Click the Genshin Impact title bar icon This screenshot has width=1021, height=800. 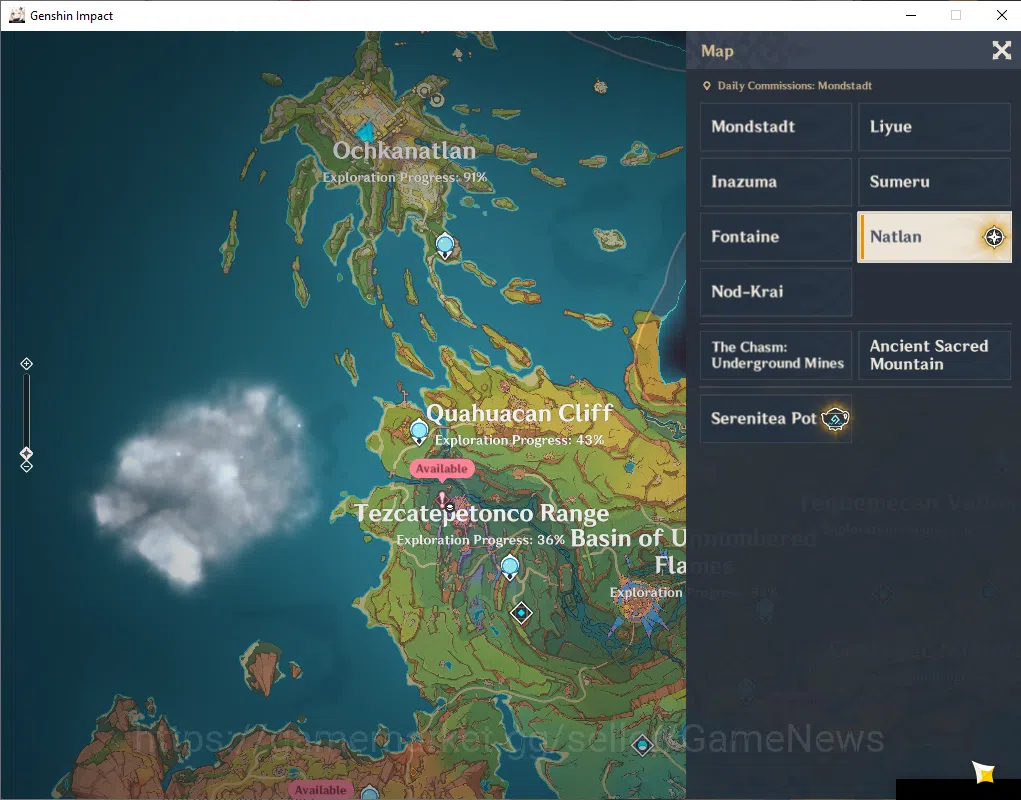point(17,15)
